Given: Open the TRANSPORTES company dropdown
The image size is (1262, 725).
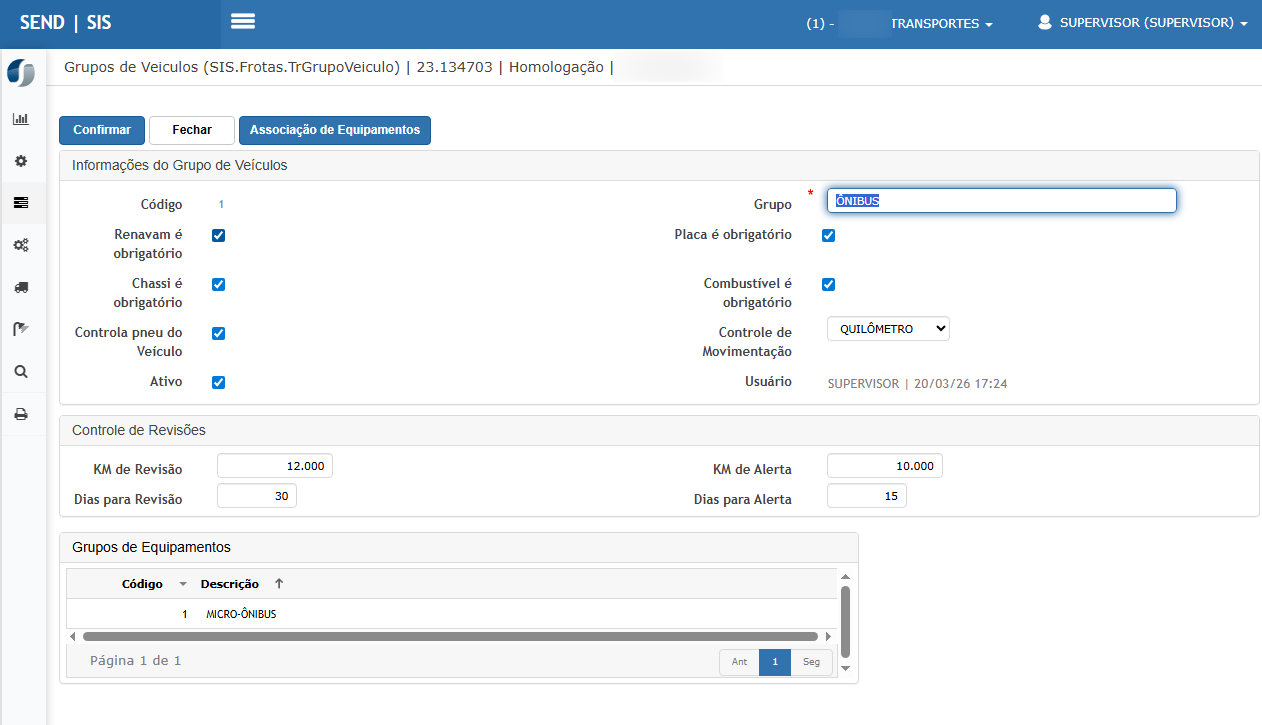Looking at the screenshot, I should coord(940,24).
